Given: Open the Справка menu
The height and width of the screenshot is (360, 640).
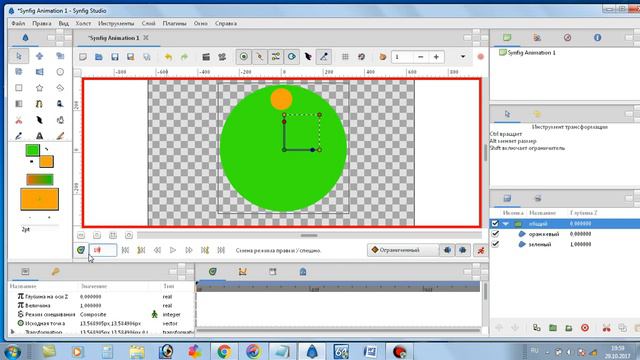Looking at the screenshot, I should click(x=226, y=23).
